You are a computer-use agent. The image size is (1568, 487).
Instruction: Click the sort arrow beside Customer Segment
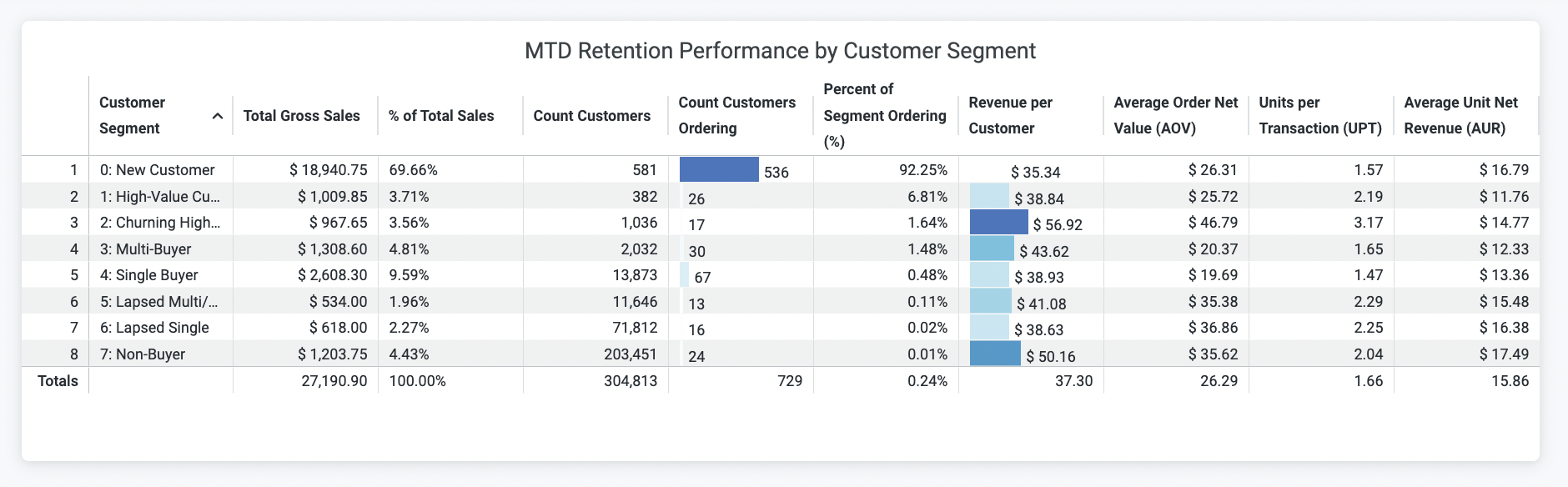tap(218, 116)
